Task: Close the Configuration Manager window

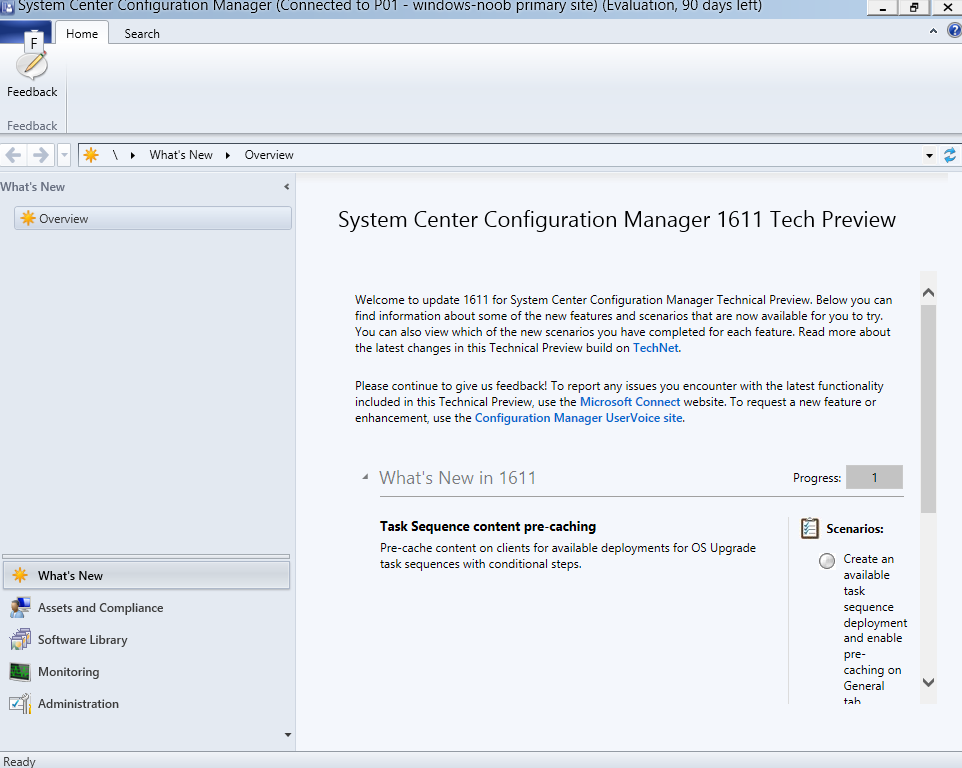Action: click(x=947, y=8)
